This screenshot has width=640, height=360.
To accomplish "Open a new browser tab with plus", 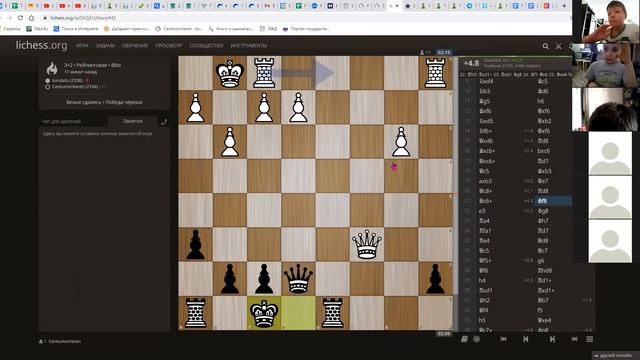I will pyautogui.click(x=564, y=6).
